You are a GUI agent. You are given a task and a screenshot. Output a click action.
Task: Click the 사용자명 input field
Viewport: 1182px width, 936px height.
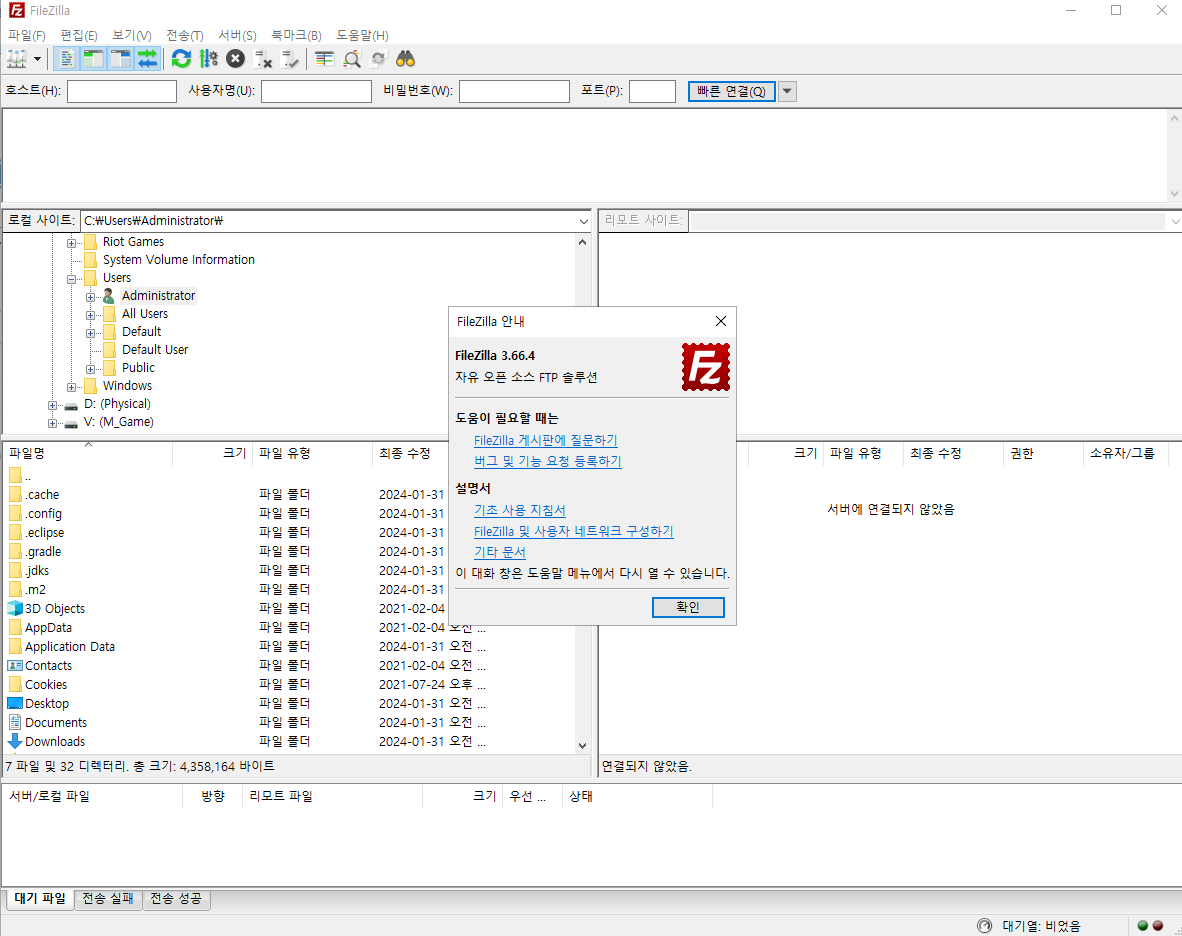(x=316, y=91)
